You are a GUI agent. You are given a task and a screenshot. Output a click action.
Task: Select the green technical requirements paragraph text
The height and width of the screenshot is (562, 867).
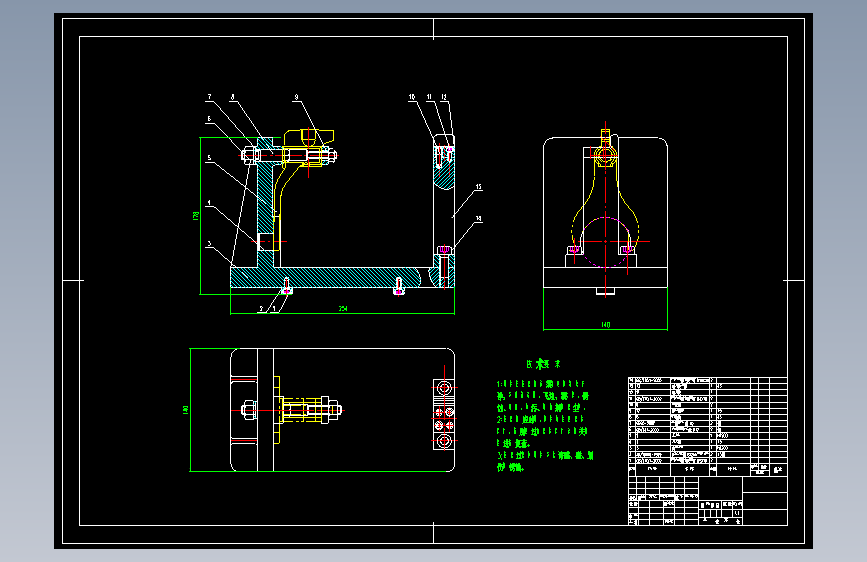pyautogui.click(x=545, y=425)
